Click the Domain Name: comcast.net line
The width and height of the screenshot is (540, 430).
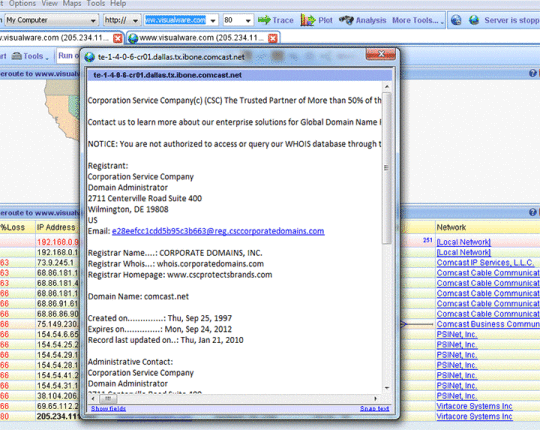coord(138,296)
